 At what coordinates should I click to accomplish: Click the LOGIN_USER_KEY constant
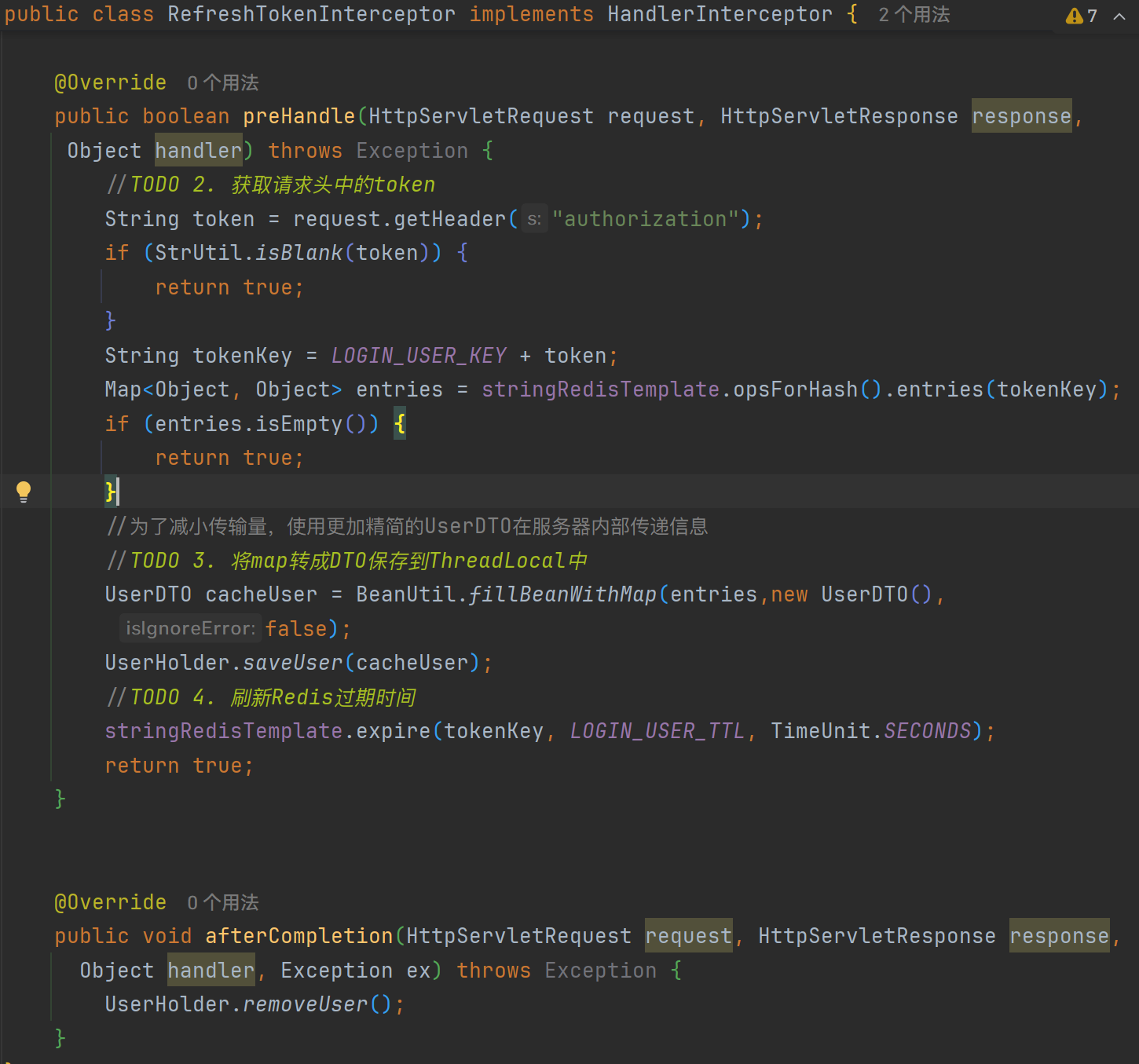coord(419,356)
